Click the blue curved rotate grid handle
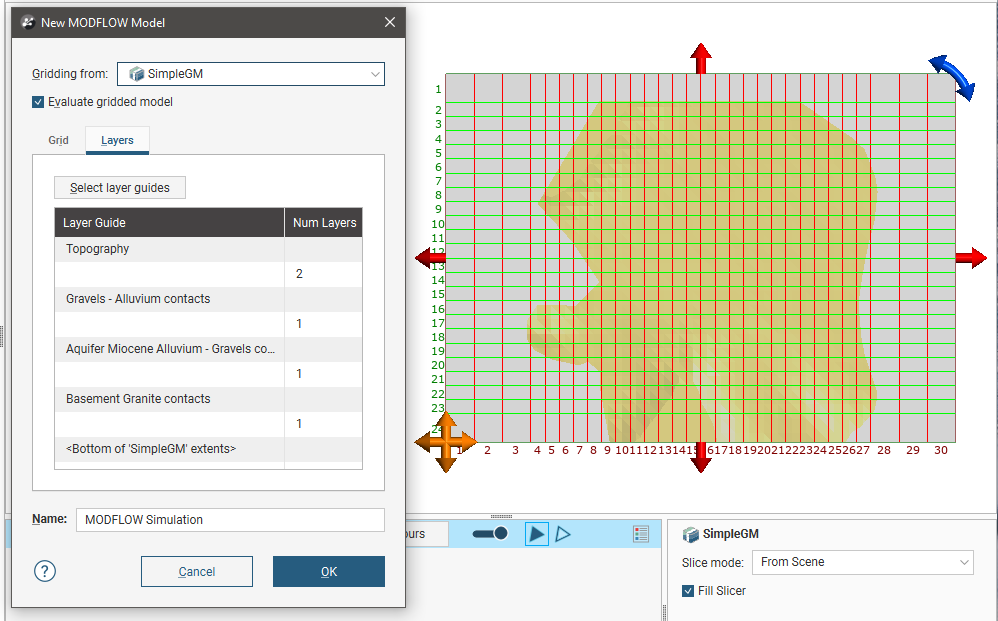 951,77
